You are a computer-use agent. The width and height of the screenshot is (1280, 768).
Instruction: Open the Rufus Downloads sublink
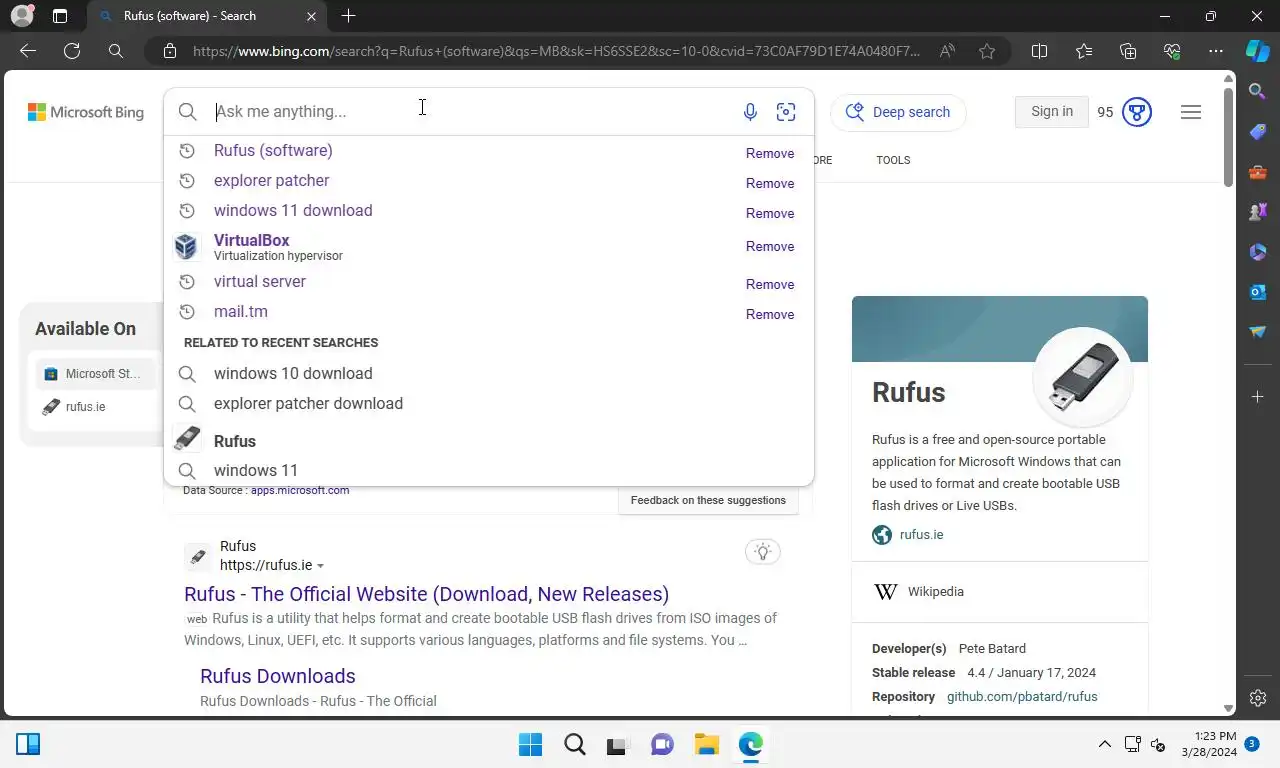coord(278,676)
